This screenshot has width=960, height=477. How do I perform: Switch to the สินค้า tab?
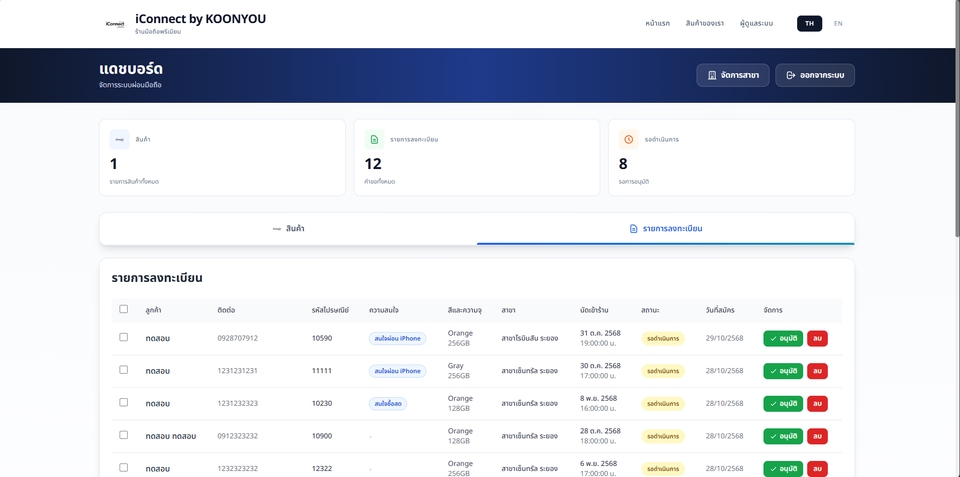tap(288, 229)
